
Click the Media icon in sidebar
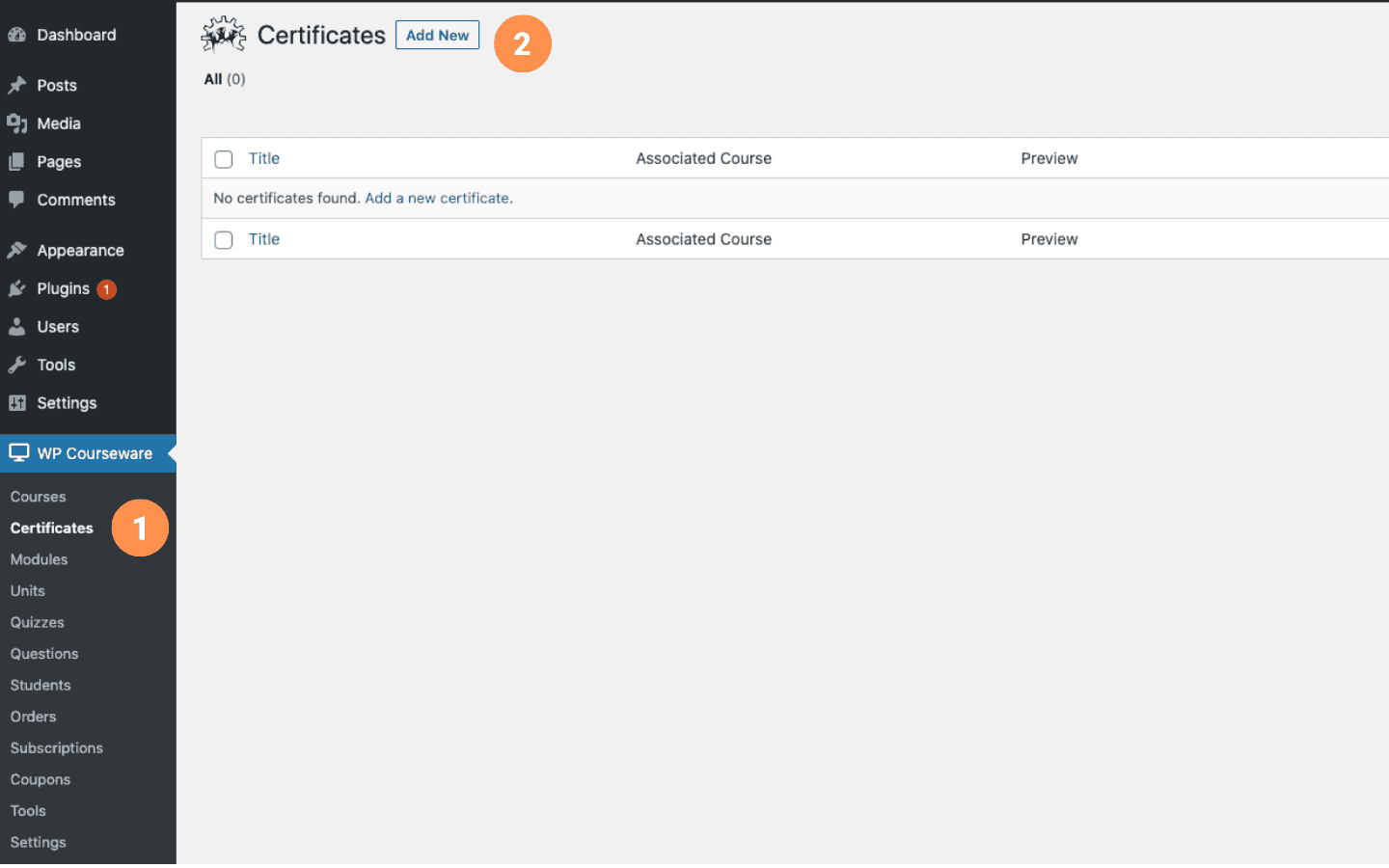[x=16, y=123]
